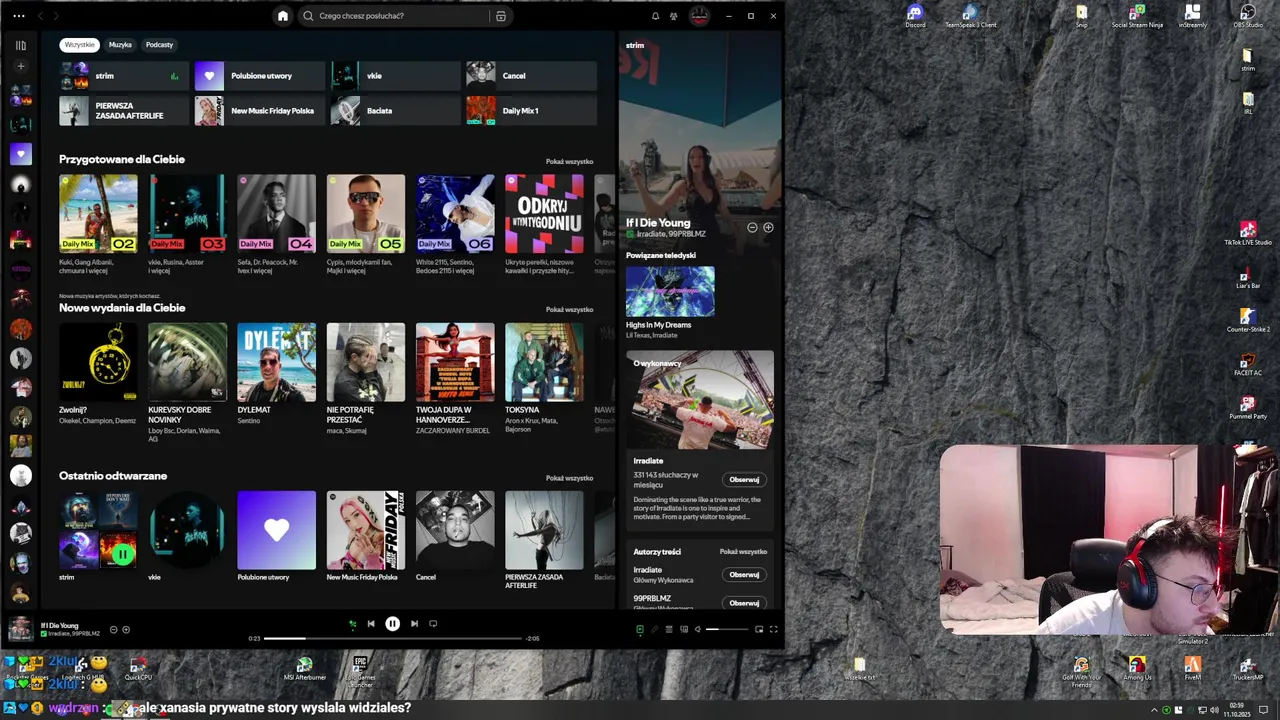Open Zwolnij? release cover

pyautogui.click(x=98, y=362)
